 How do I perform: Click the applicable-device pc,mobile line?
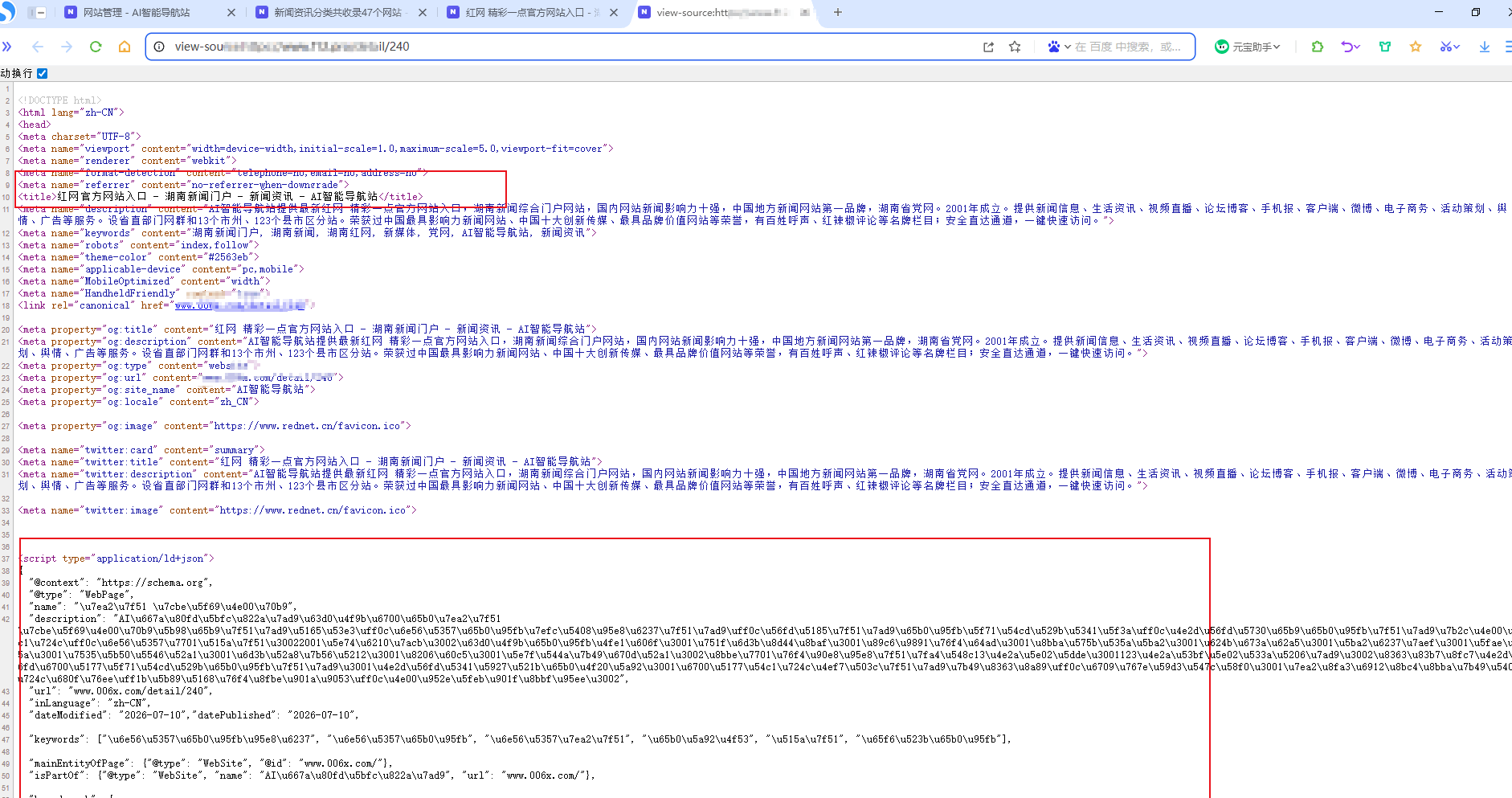coord(161,269)
